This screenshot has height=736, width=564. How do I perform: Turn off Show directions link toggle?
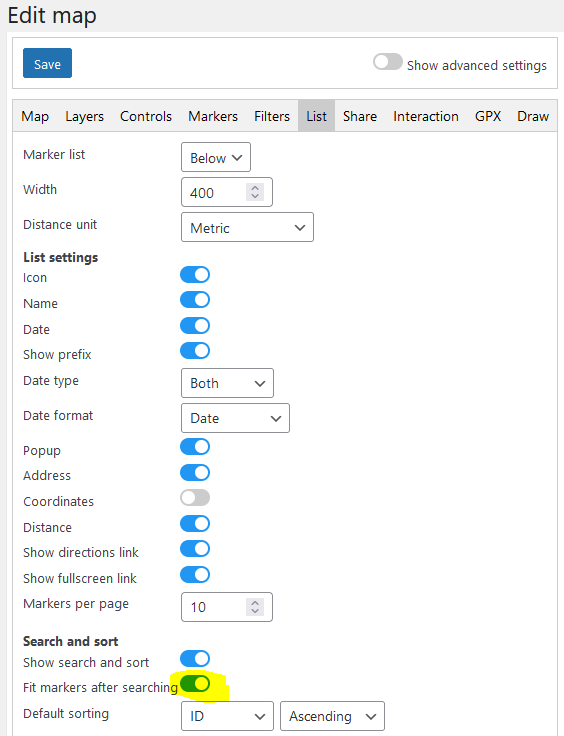195,548
